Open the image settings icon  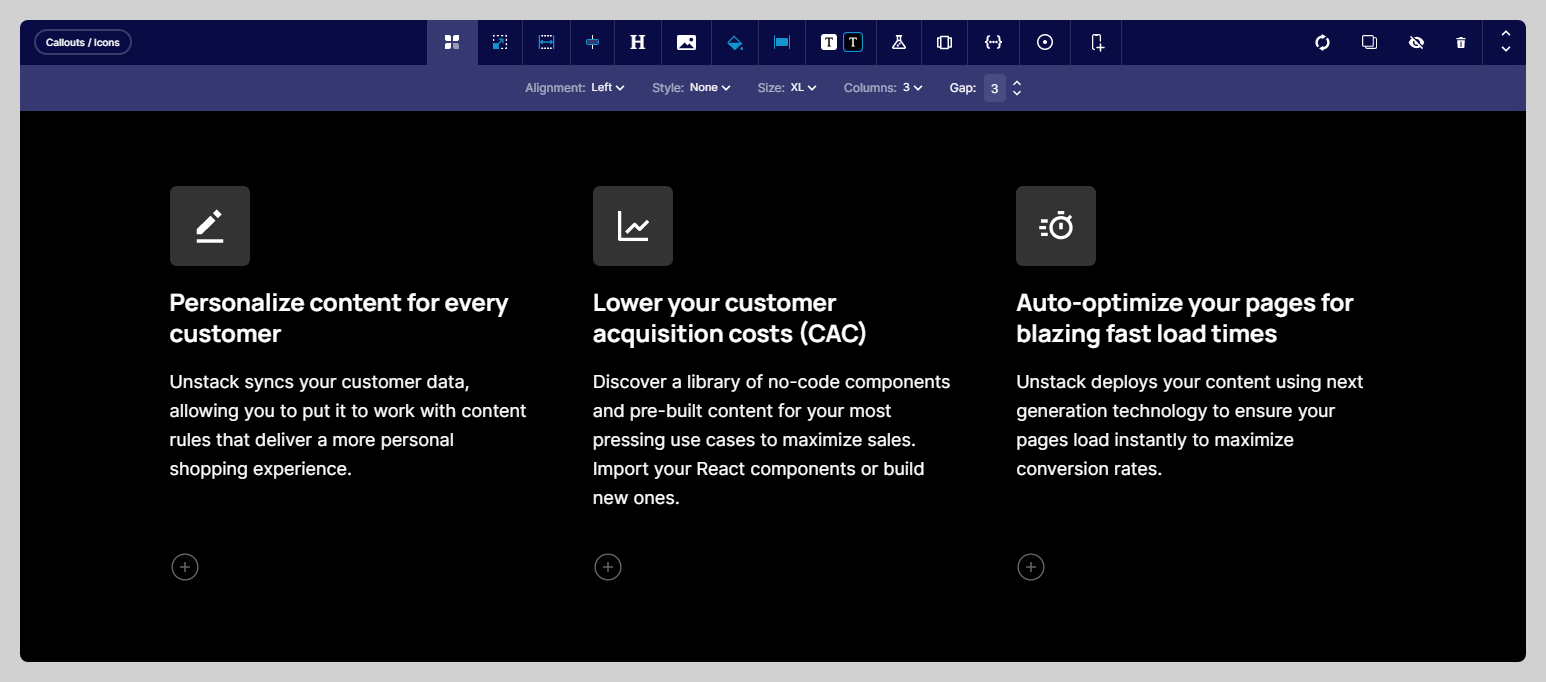[x=686, y=42]
